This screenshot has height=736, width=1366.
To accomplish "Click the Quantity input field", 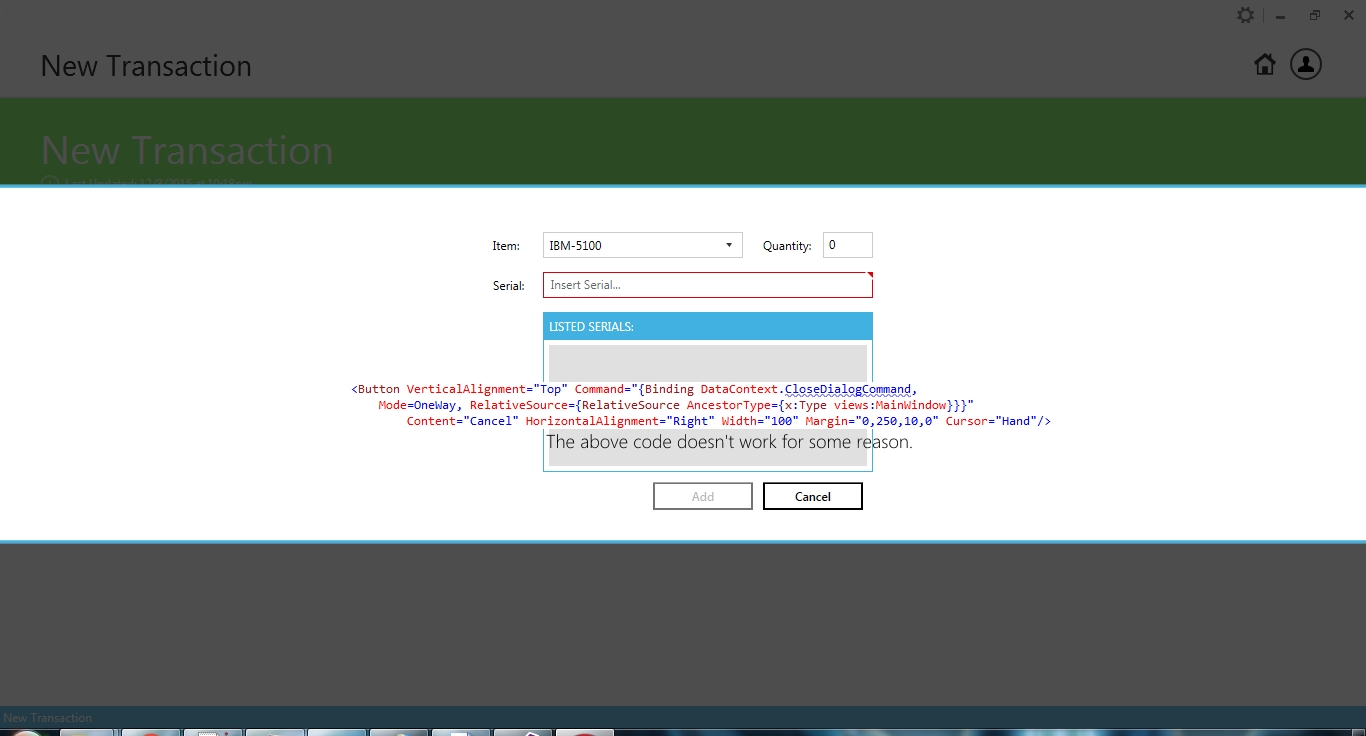I will (847, 244).
